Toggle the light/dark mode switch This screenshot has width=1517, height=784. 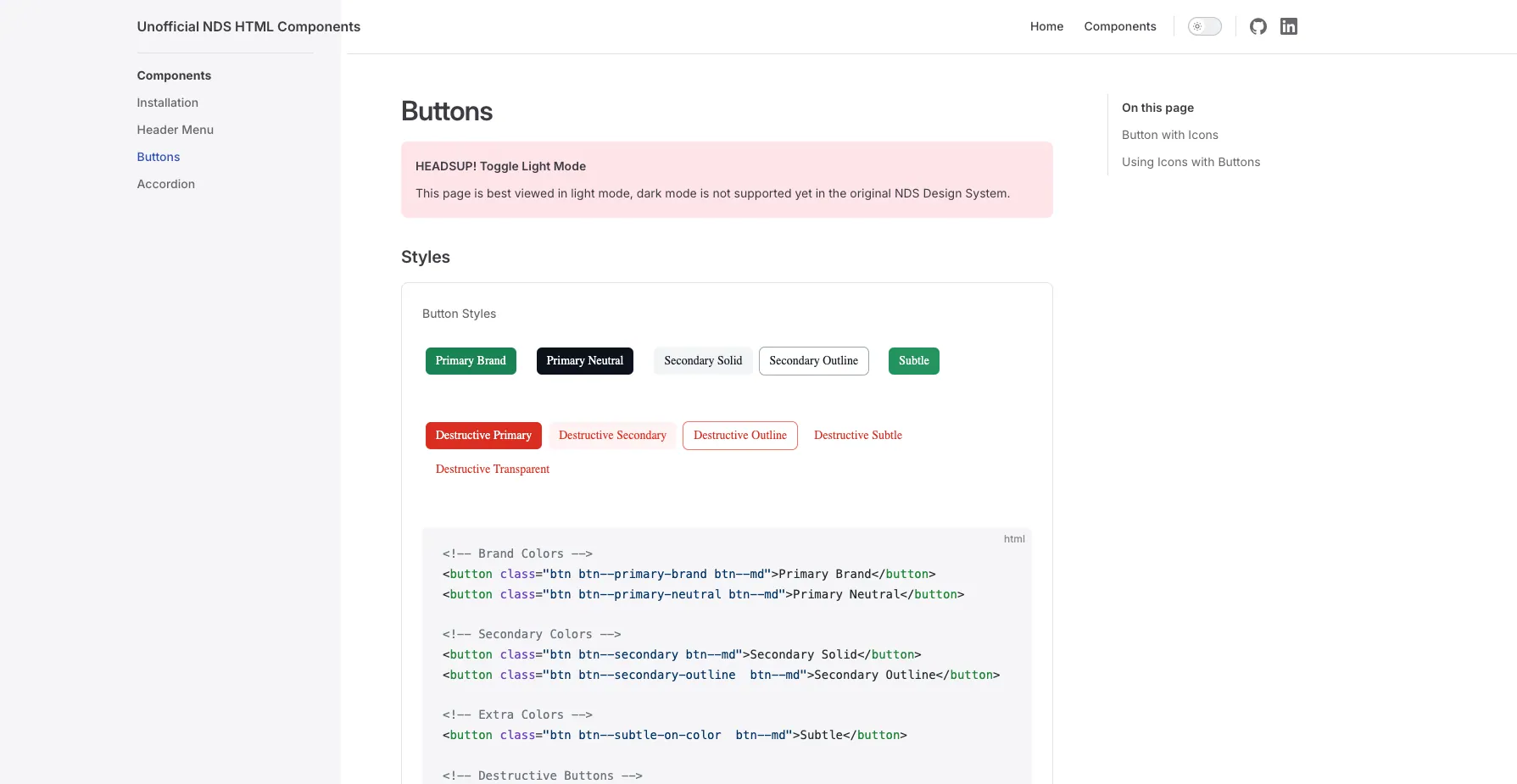[x=1204, y=26]
